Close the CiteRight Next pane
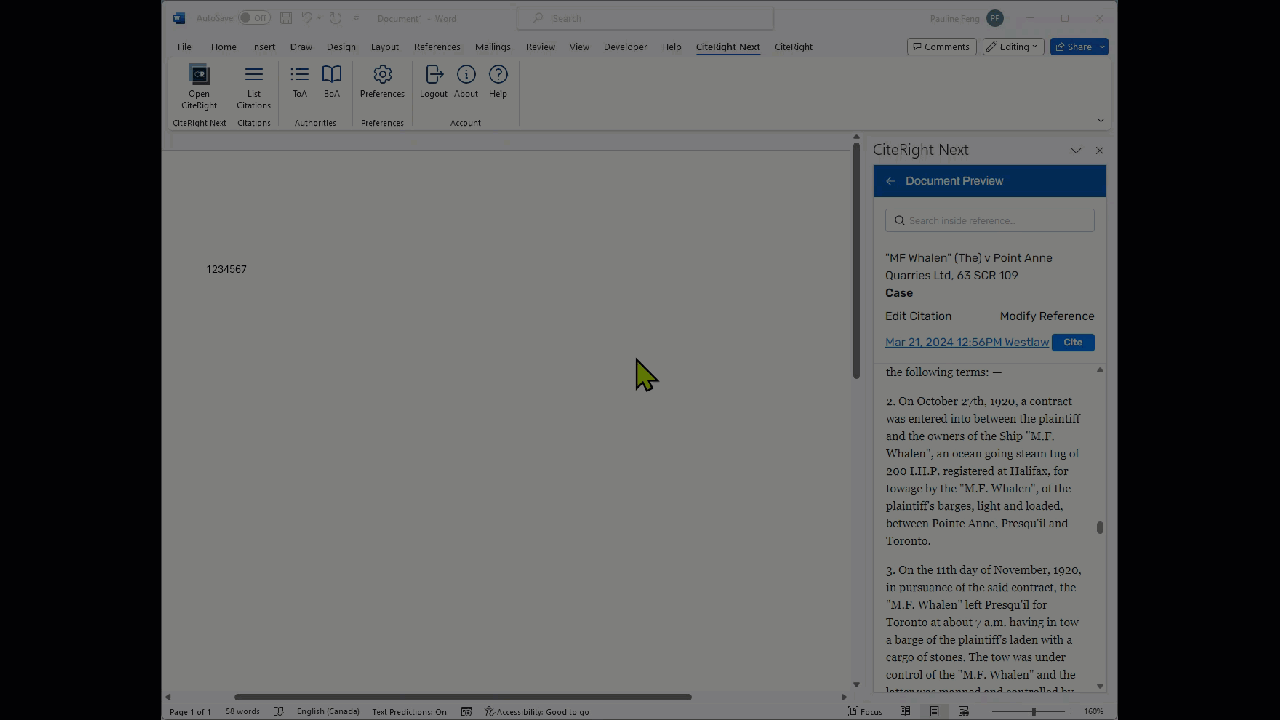Screen dimensions: 1280x720 (1099, 150)
